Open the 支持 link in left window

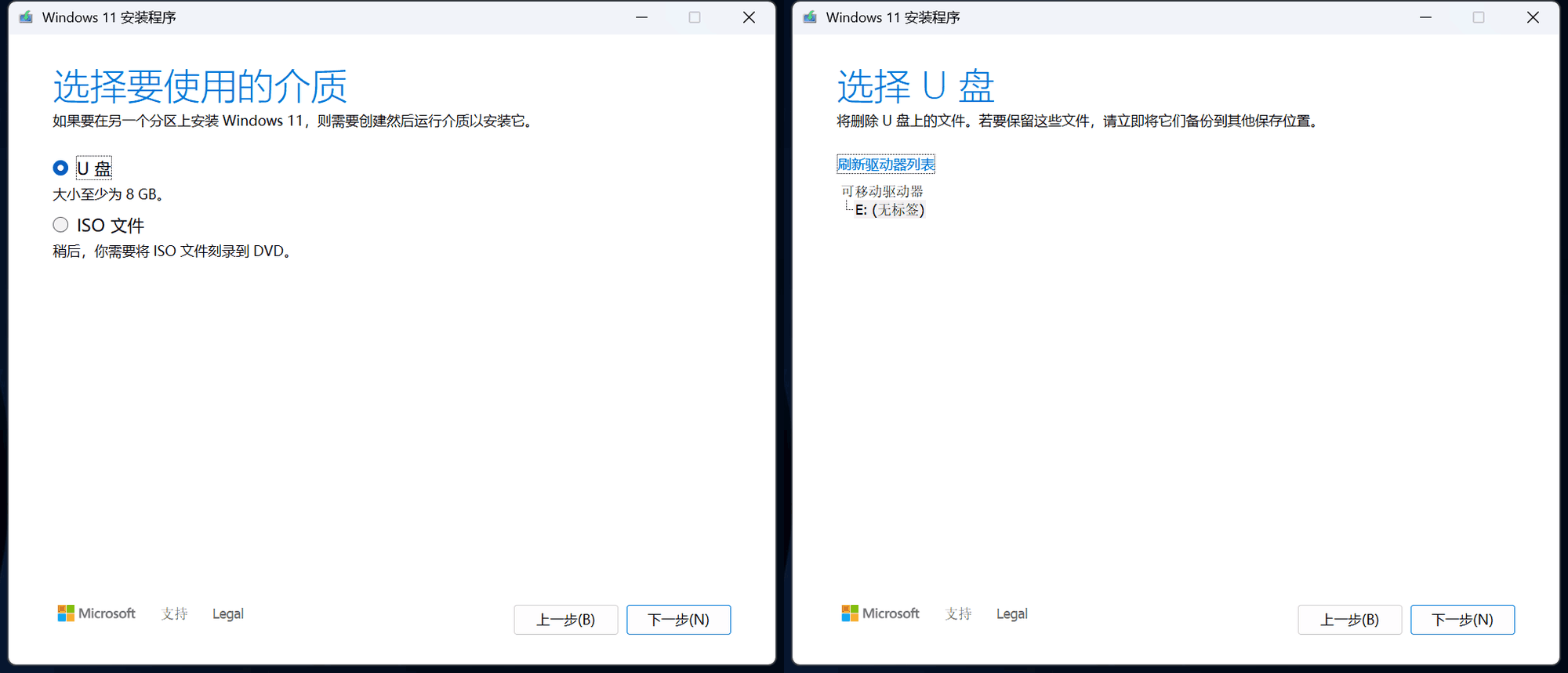(x=174, y=614)
